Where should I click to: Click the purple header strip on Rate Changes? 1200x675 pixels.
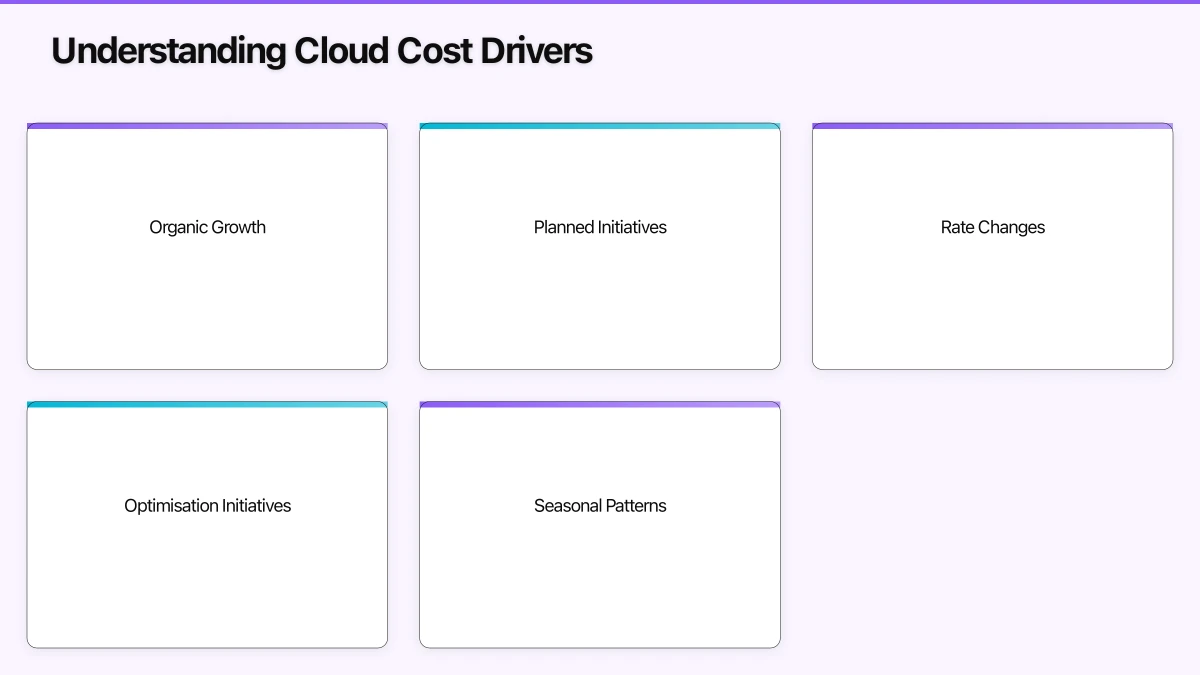tap(992, 126)
